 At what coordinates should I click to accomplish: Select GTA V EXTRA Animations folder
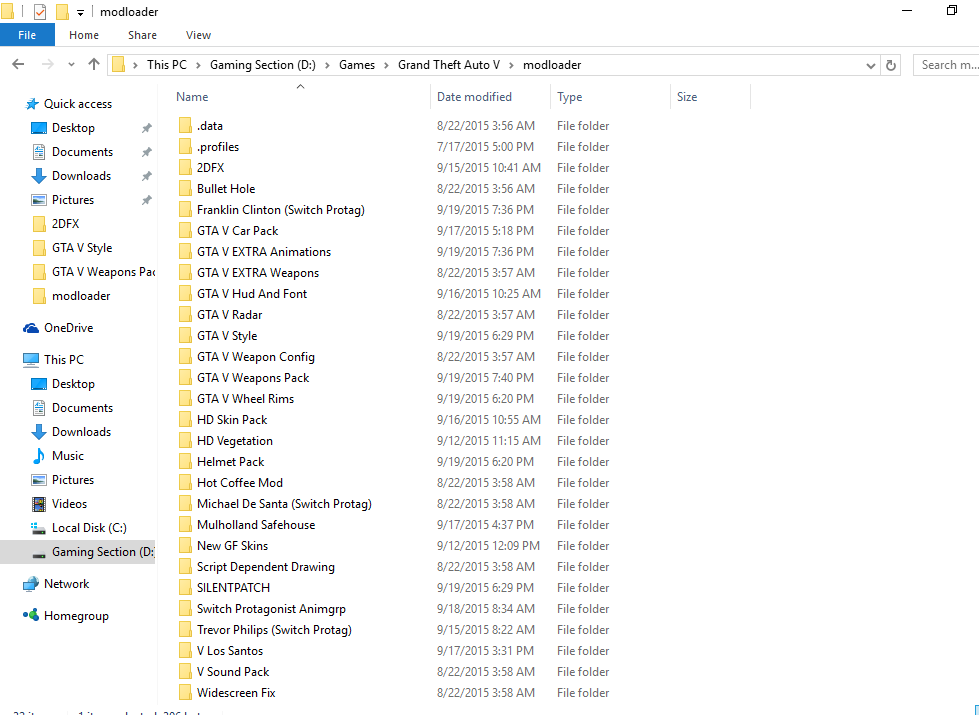point(263,252)
